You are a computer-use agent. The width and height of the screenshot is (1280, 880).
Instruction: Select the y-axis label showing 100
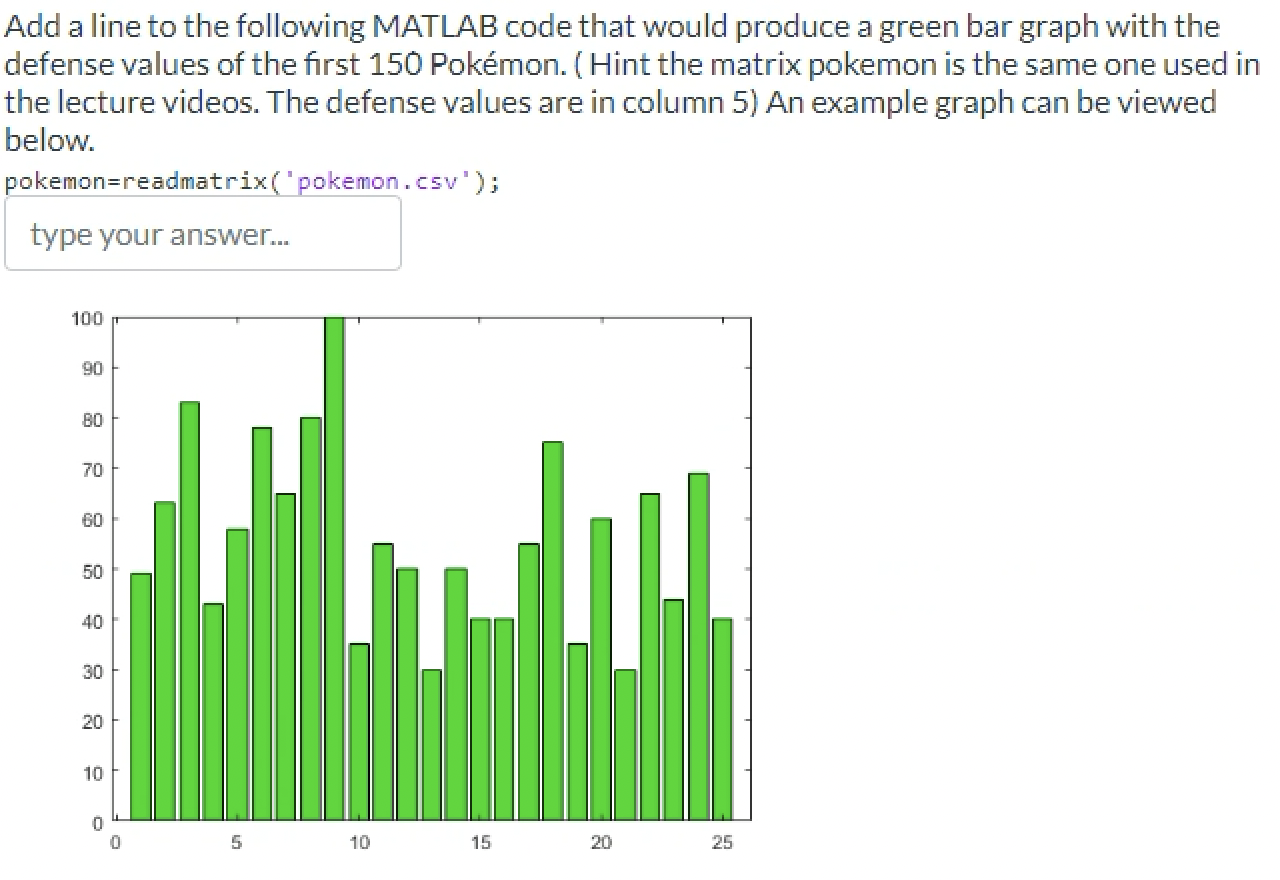click(88, 318)
